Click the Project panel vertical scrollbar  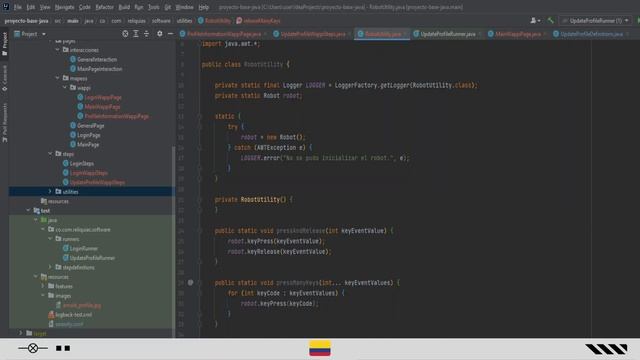pos(174,241)
